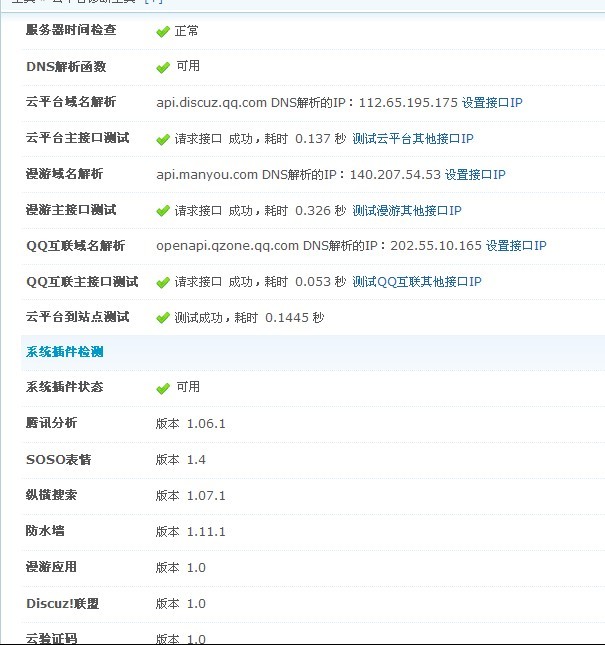Click the 版本 1.07.1 value
This screenshot has width=605, height=645.
pos(191,496)
